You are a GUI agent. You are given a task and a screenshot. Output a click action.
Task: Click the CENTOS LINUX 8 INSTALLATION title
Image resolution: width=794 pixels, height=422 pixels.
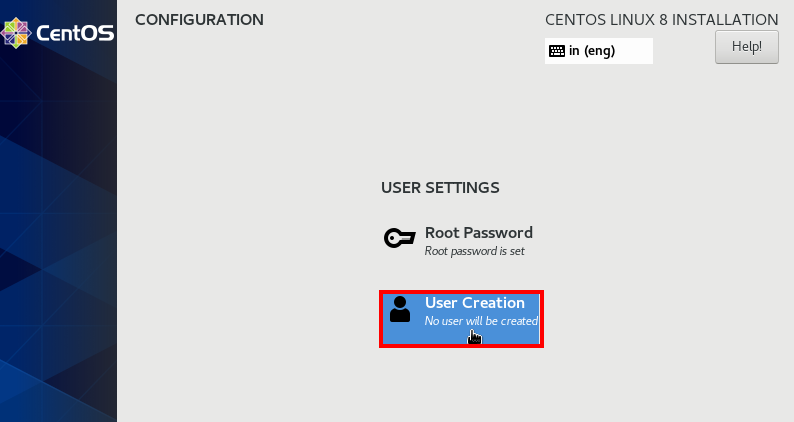tap(661, 20)
